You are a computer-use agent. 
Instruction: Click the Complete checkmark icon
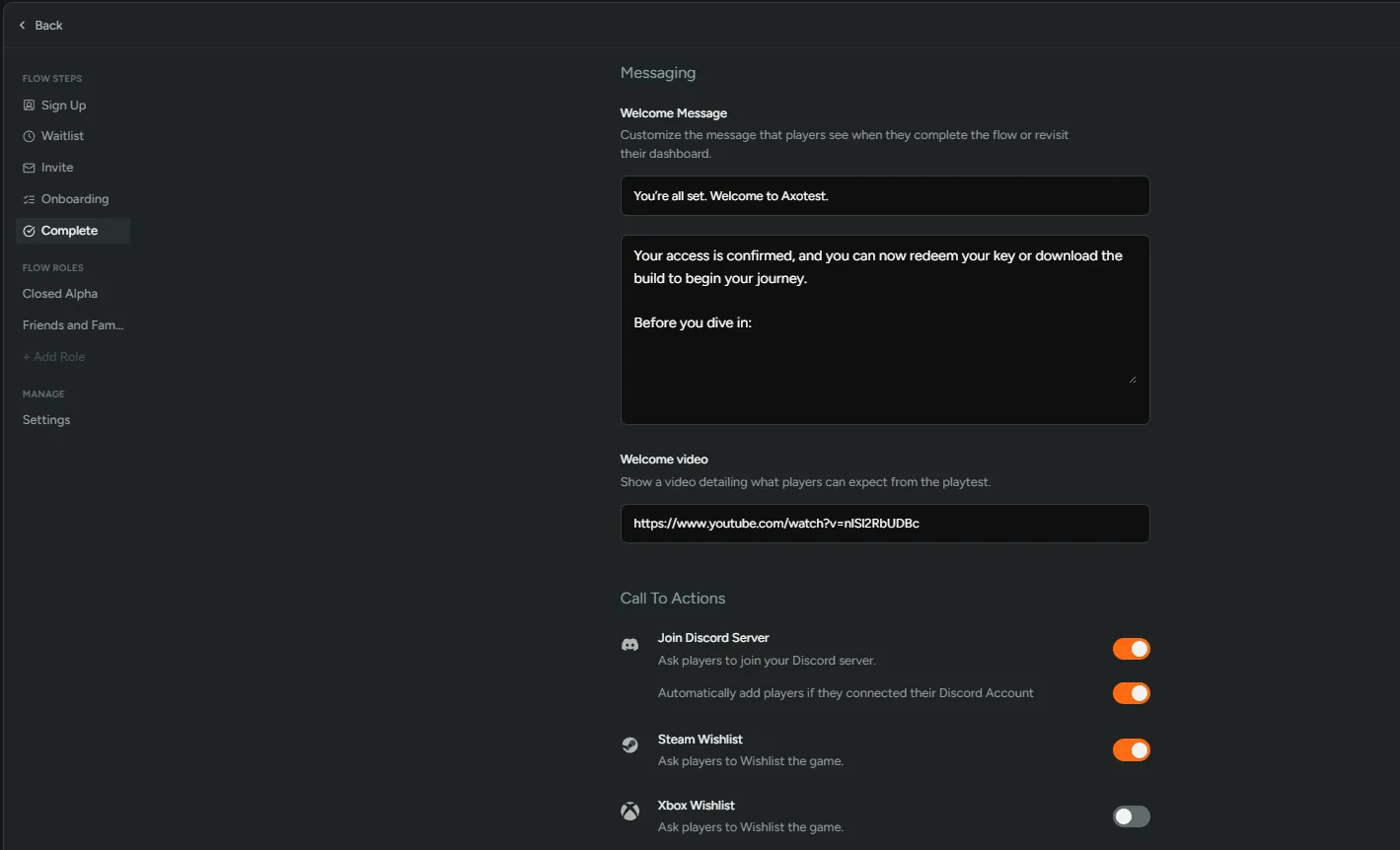point(29,231)
